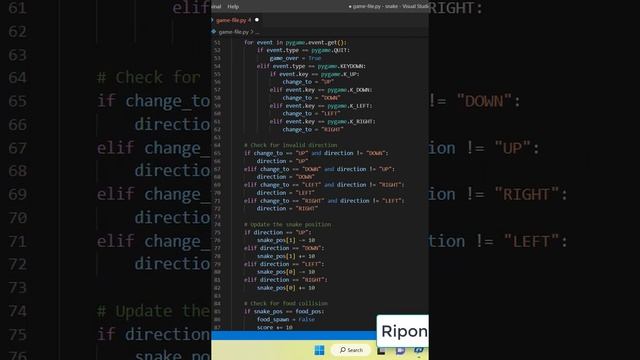Click the black Task View taskbar icon
Screen dimensions: 640x360
coord(381,350)
